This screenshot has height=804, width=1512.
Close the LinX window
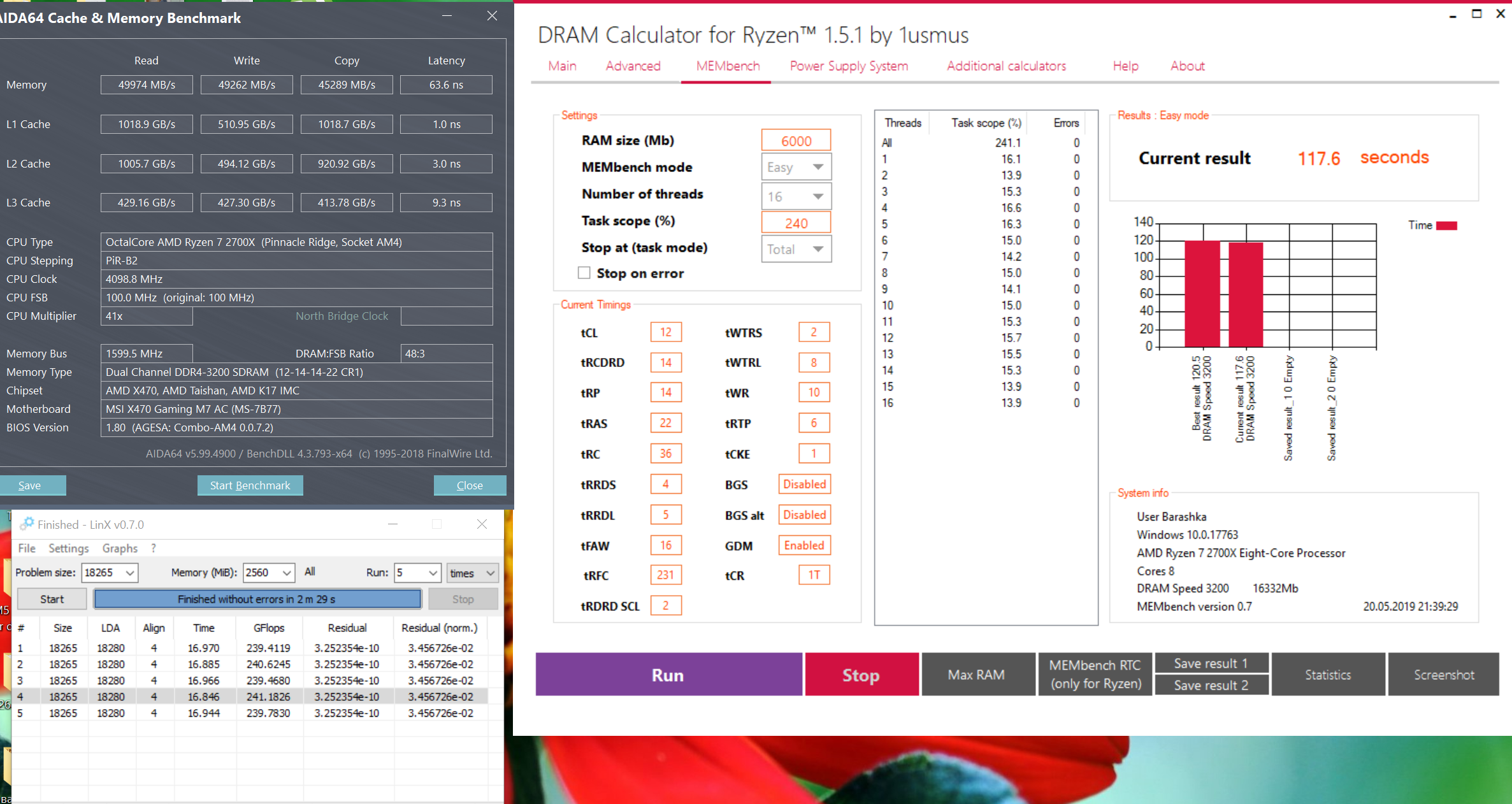pyautogui.click(x=482, y=524)
